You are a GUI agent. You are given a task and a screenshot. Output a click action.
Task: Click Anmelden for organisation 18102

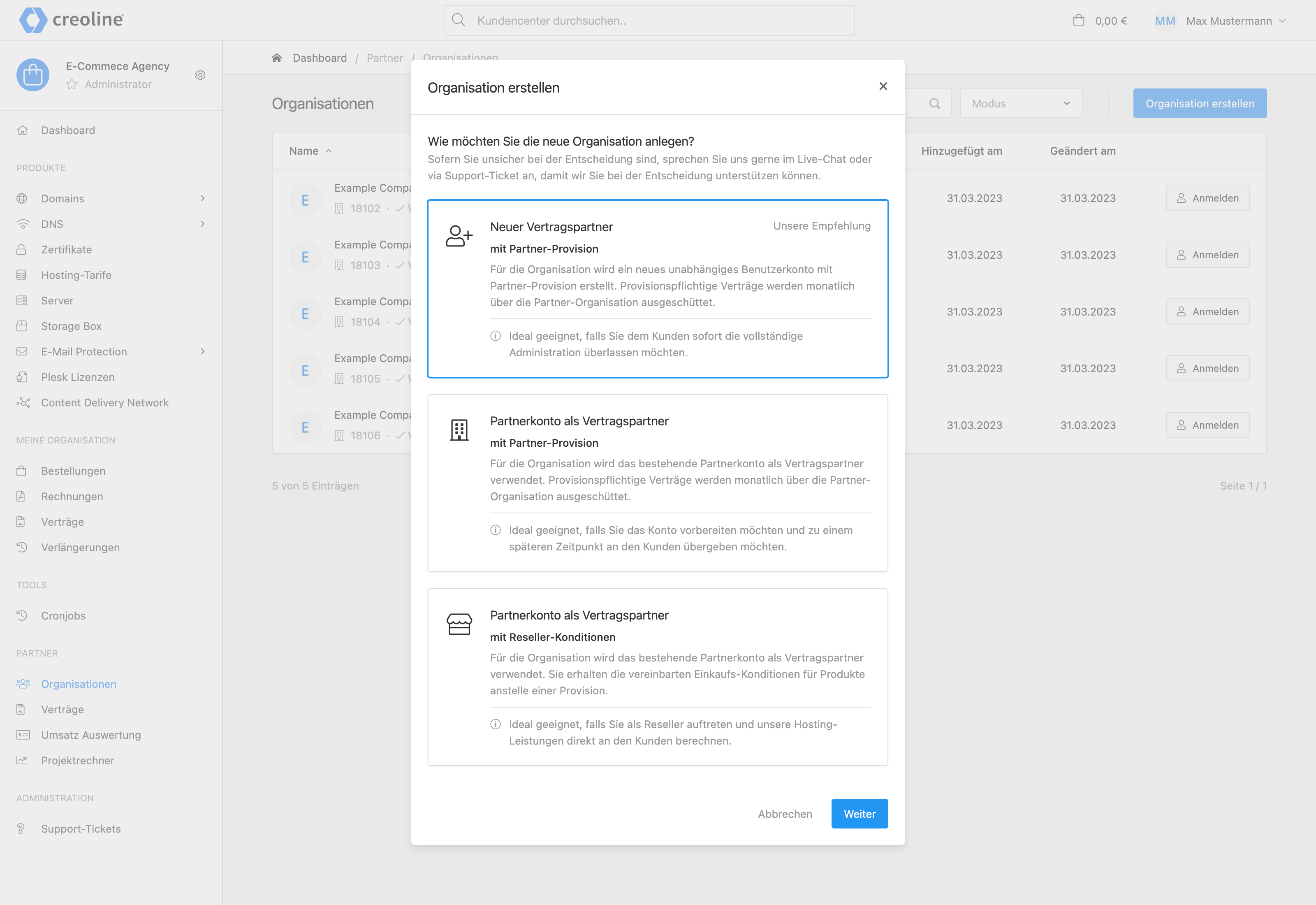(x=1208, y=198)
